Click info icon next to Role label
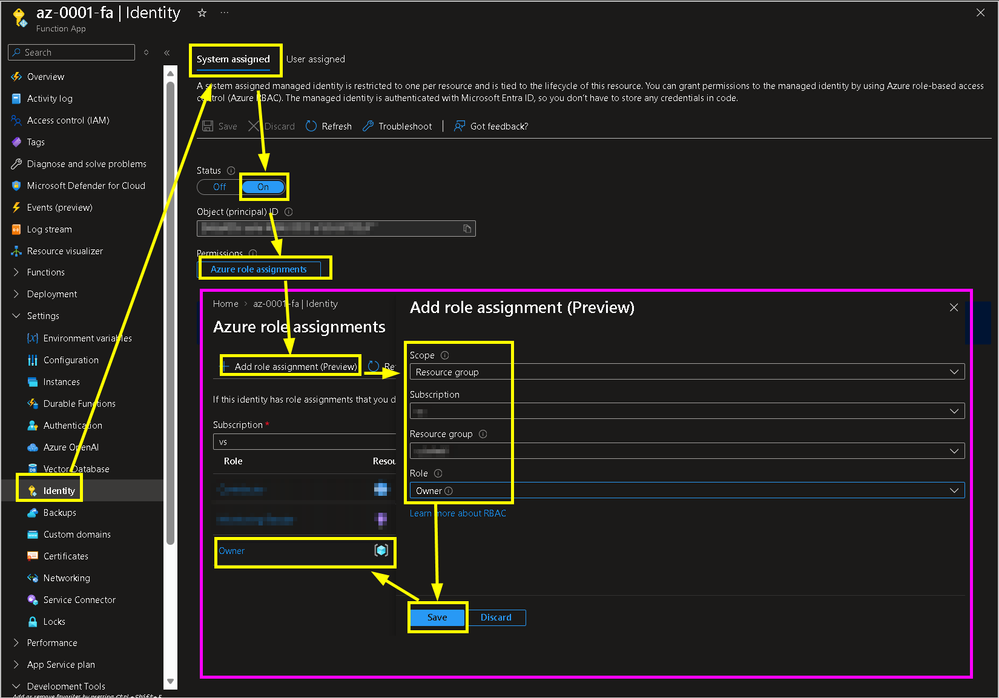This screenshot has width=999, height=698. tap(438, 473)
